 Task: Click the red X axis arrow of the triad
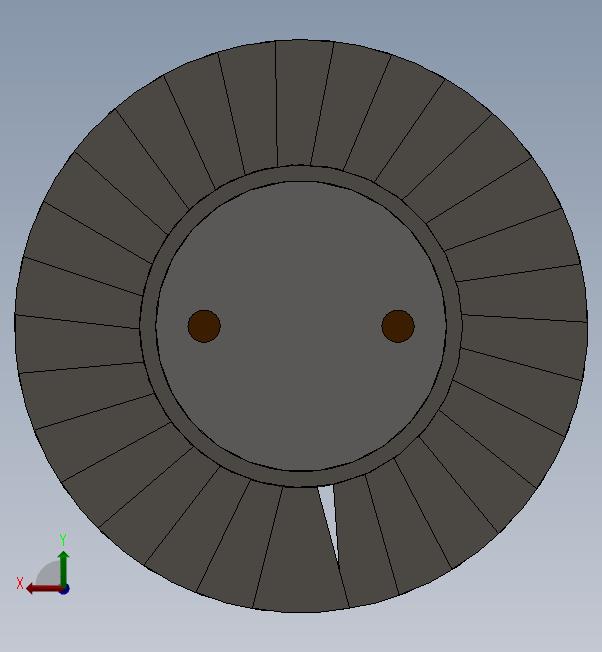[x=43, y=588]
